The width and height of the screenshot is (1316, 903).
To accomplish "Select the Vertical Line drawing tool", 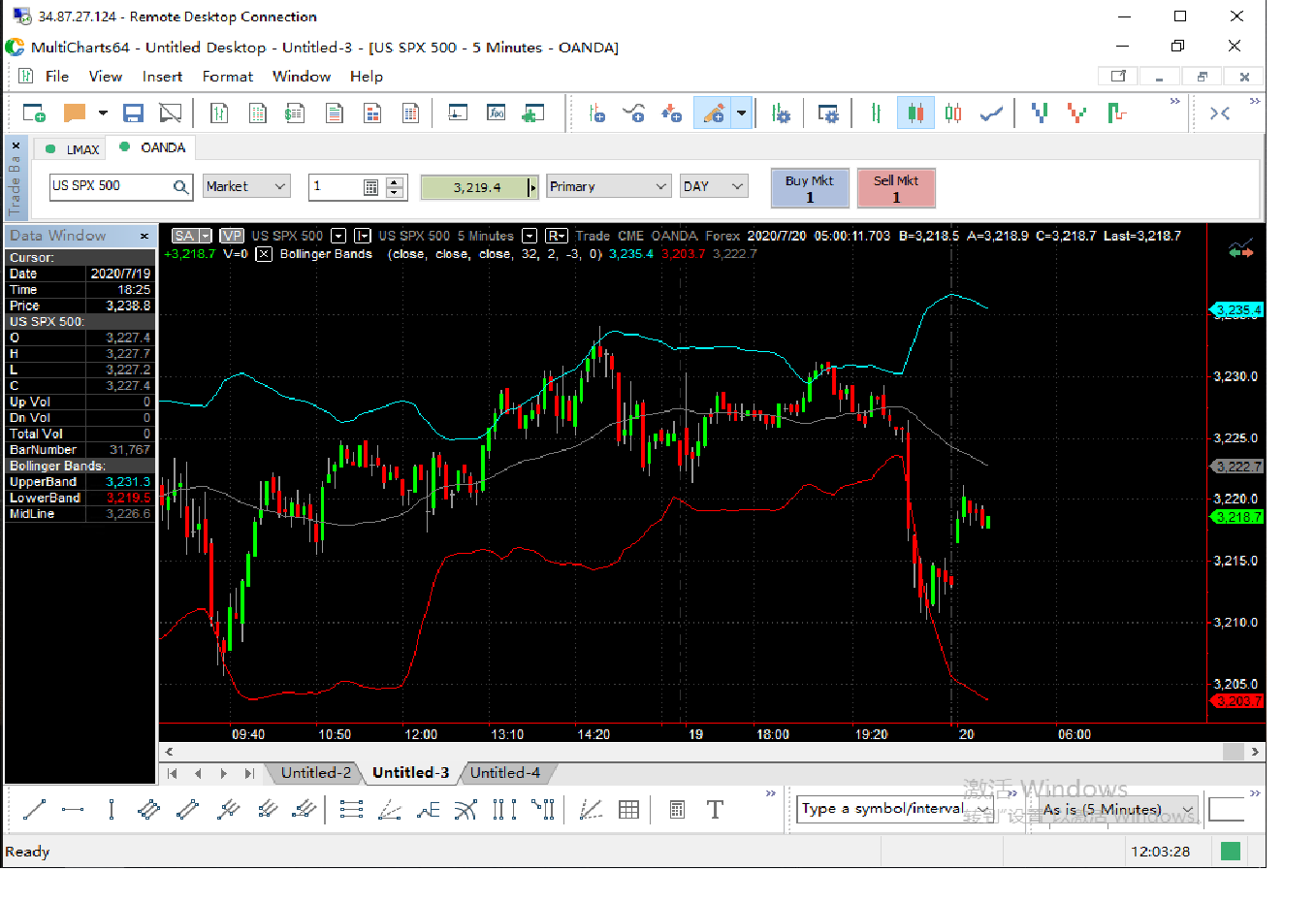I will click(x=112, y=810).
